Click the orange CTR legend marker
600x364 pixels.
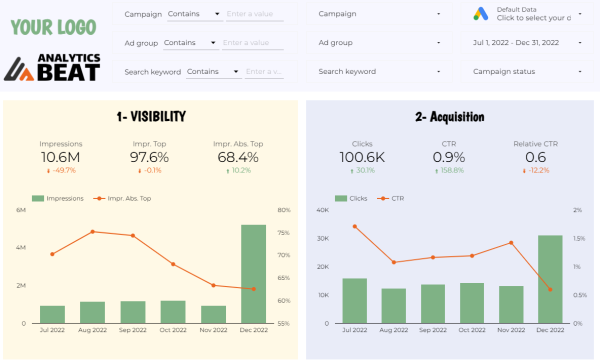click(383, 198)
